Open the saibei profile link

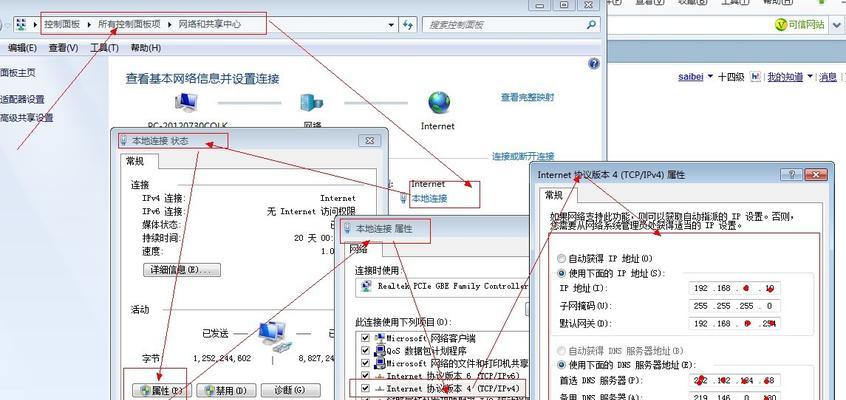(x=691, y=77)
